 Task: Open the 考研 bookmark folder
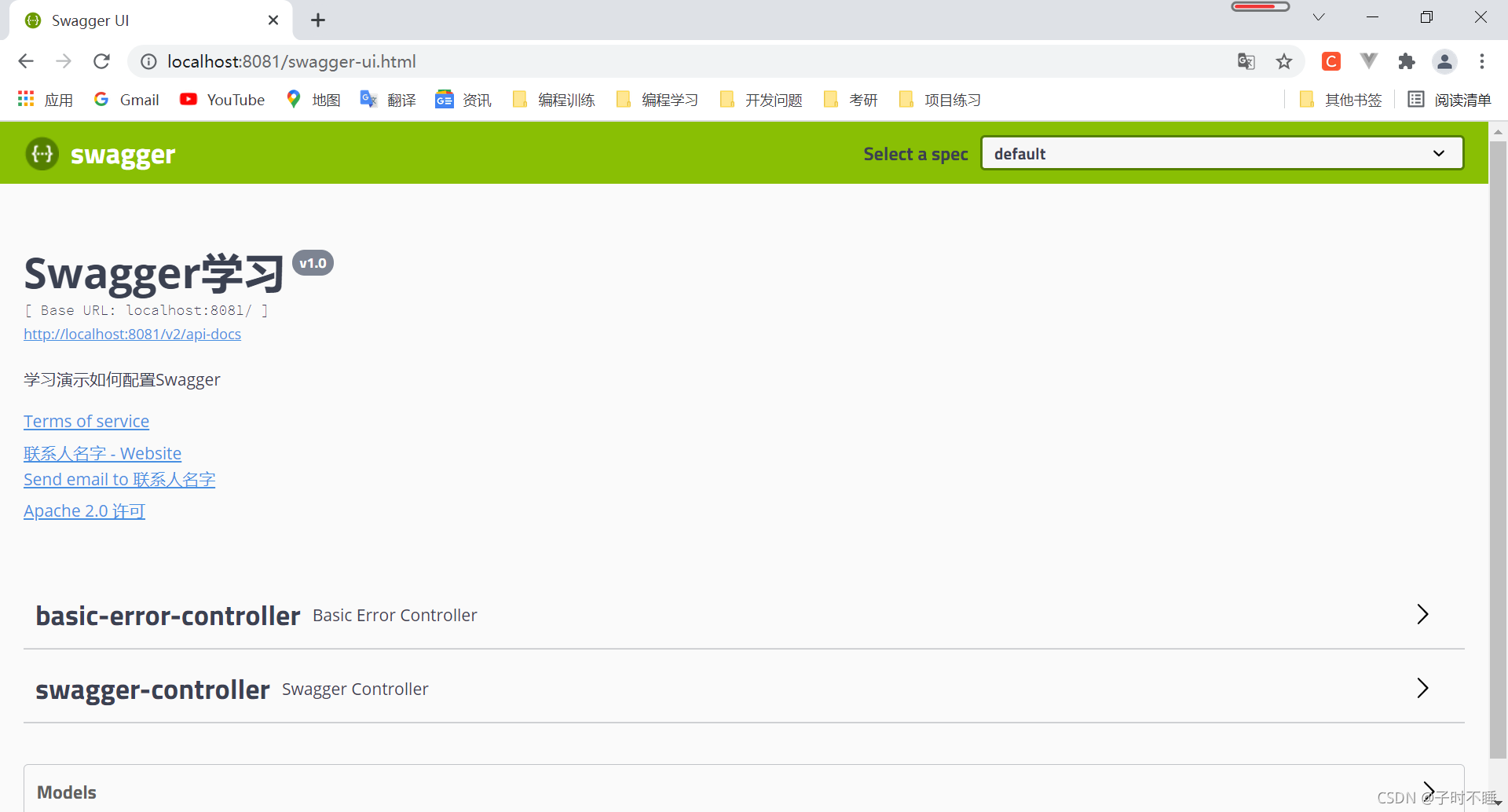pos(851,100)
